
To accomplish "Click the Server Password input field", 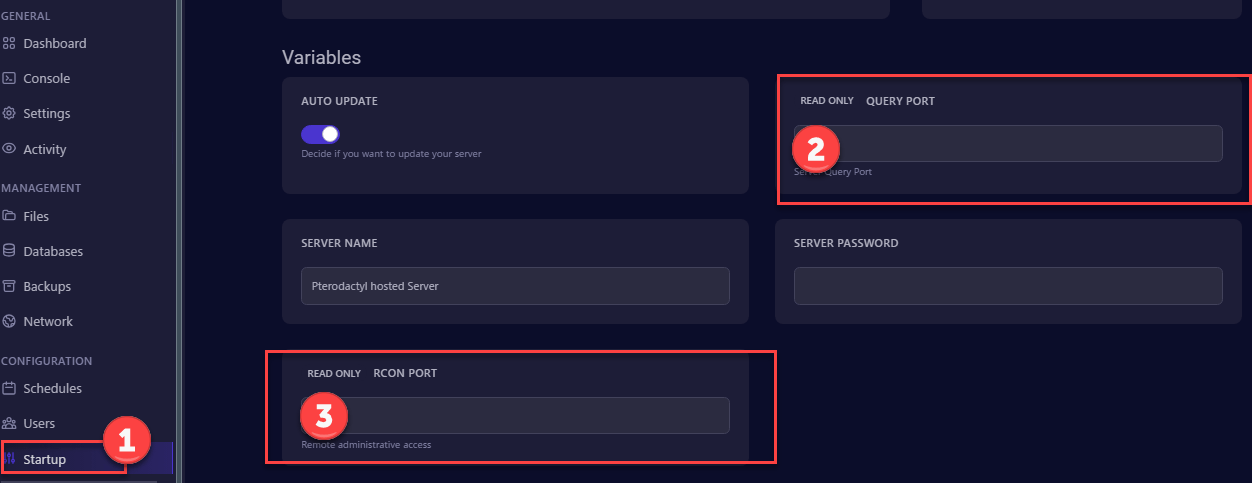I will 1008,286.
